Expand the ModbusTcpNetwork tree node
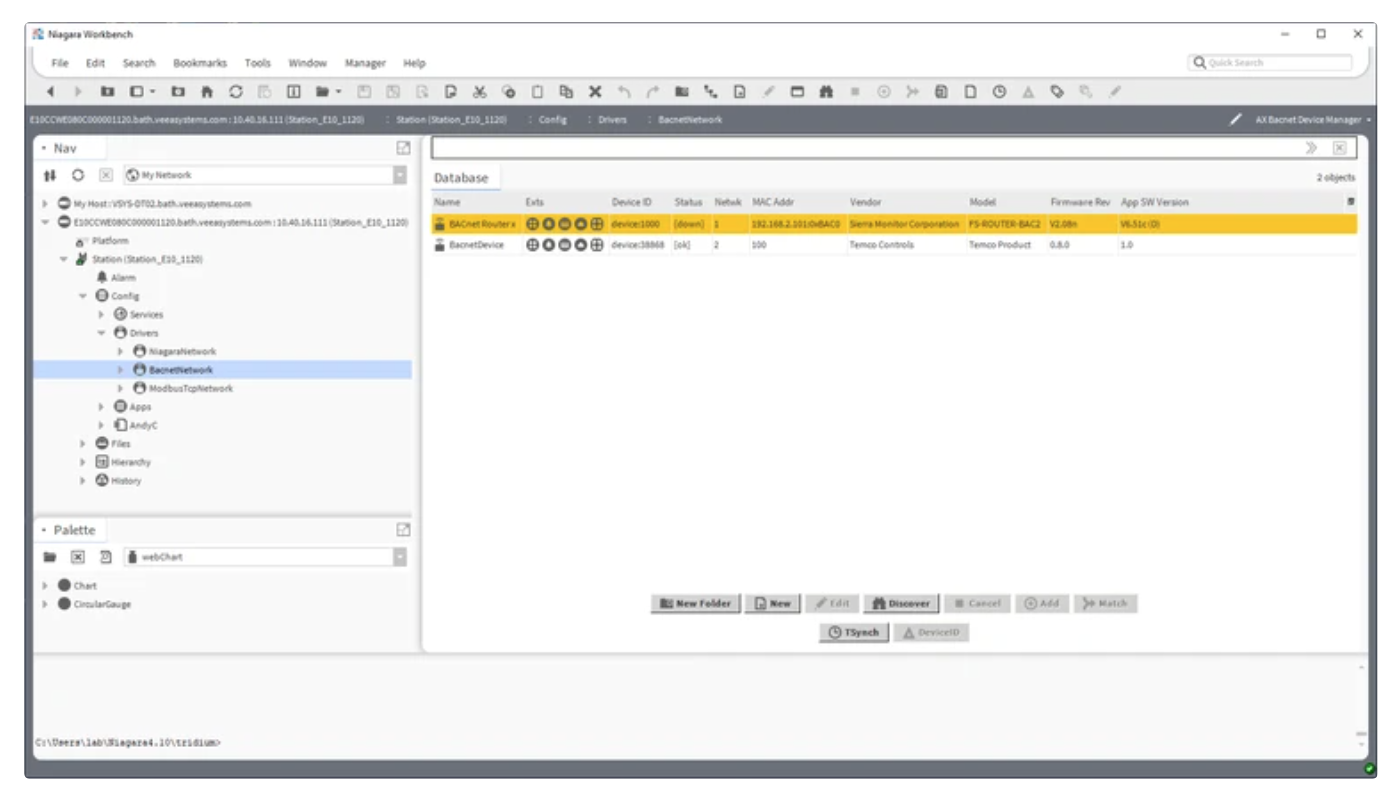 tap(121, 389)
